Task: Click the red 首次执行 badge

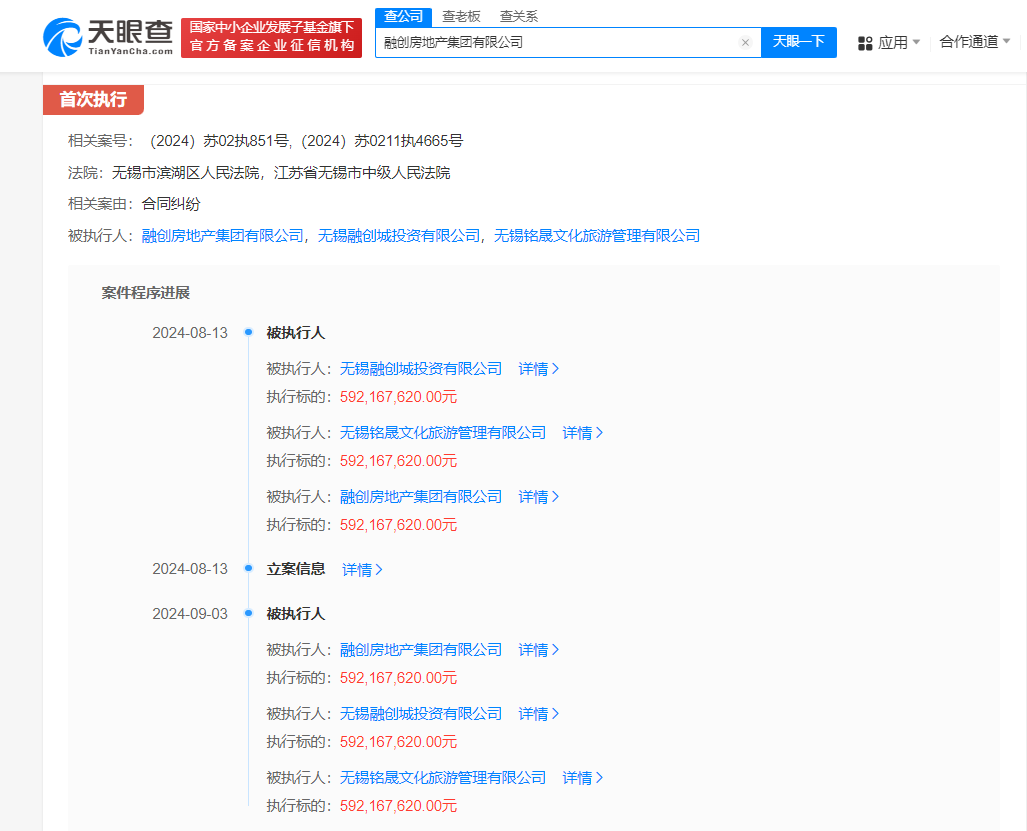Action: click(92, 100)
